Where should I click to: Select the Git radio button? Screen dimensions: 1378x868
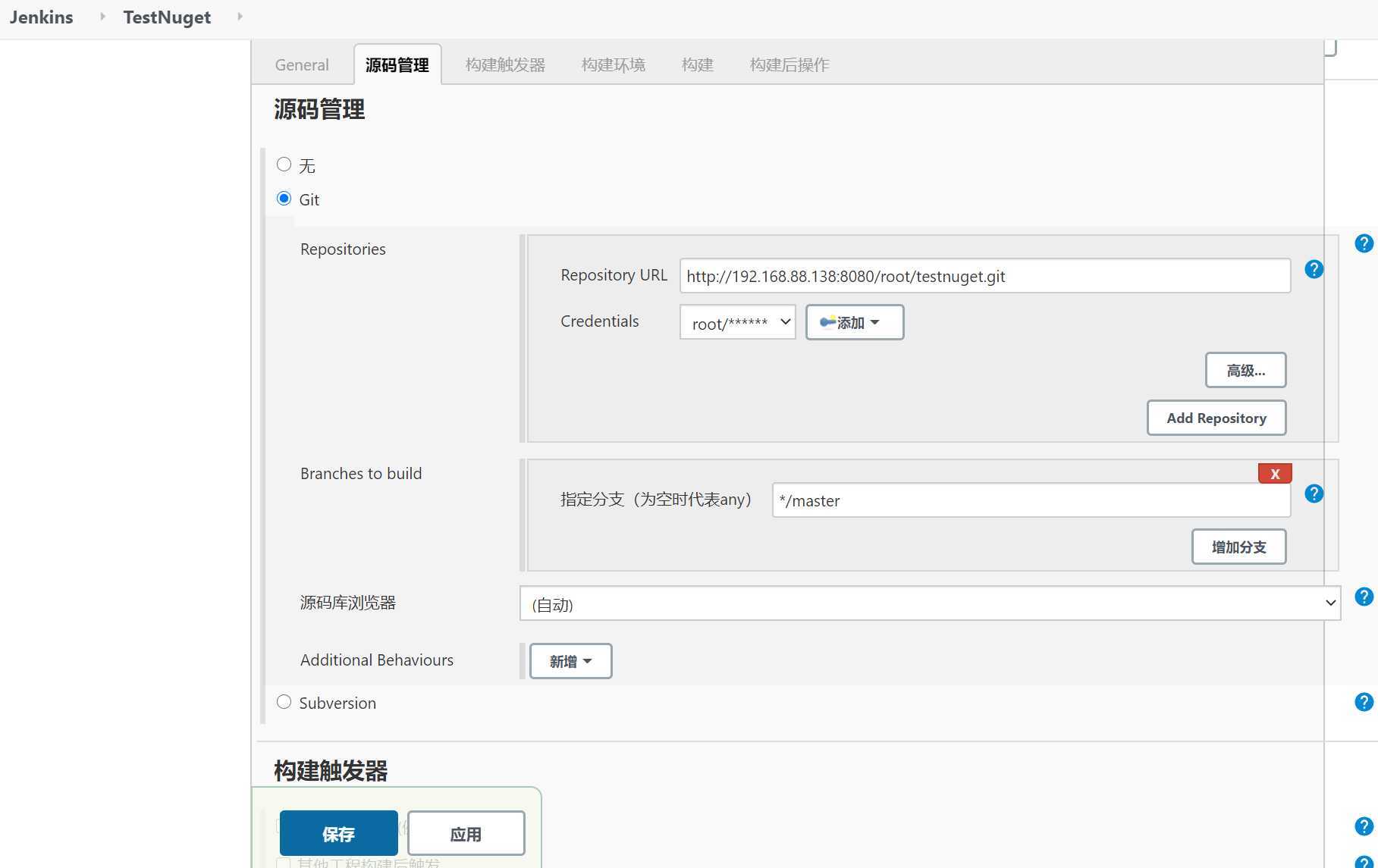coord(284,199)
